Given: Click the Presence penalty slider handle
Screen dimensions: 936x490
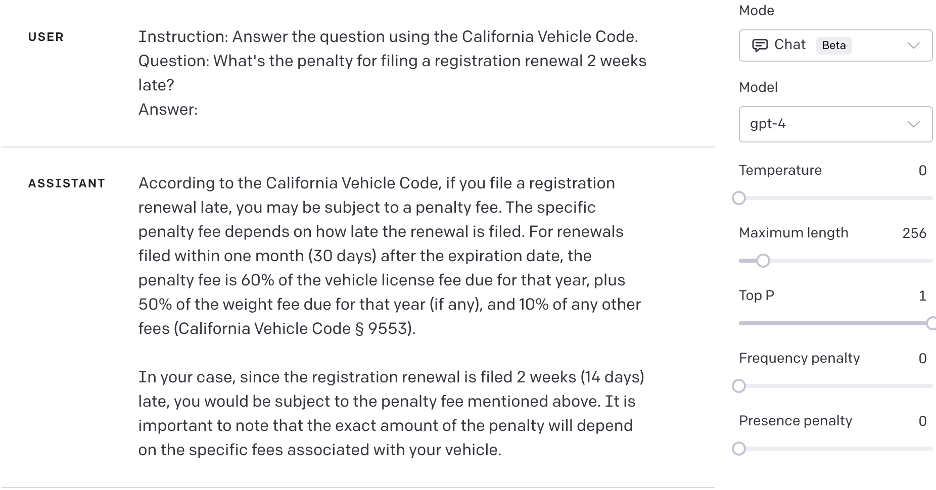Looking at the screenshot, I should [739, 449].
